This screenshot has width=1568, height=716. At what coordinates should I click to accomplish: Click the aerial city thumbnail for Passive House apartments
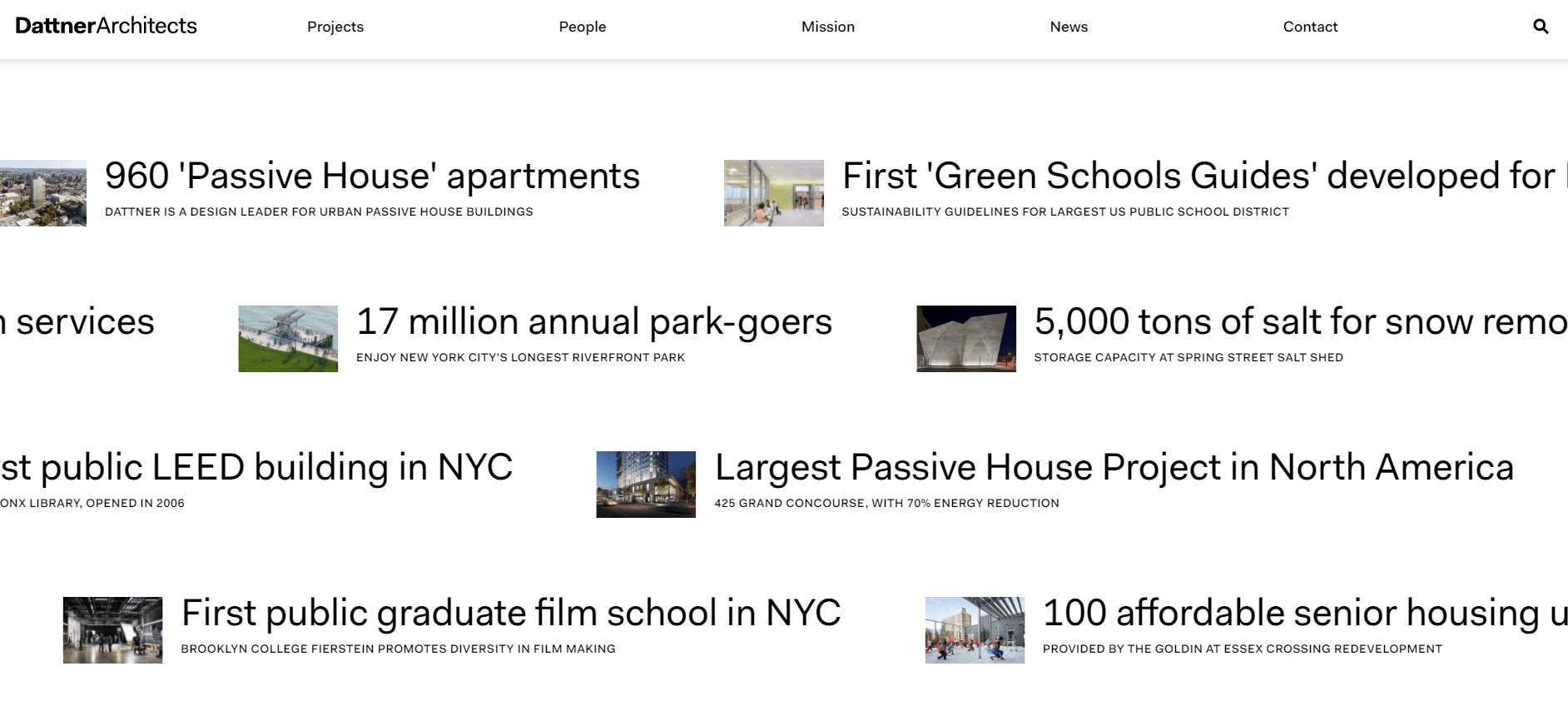coord(43,193)
